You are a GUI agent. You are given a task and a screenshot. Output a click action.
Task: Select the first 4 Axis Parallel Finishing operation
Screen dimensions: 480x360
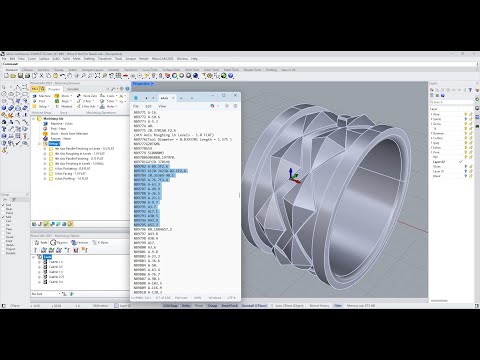[81, 149]
